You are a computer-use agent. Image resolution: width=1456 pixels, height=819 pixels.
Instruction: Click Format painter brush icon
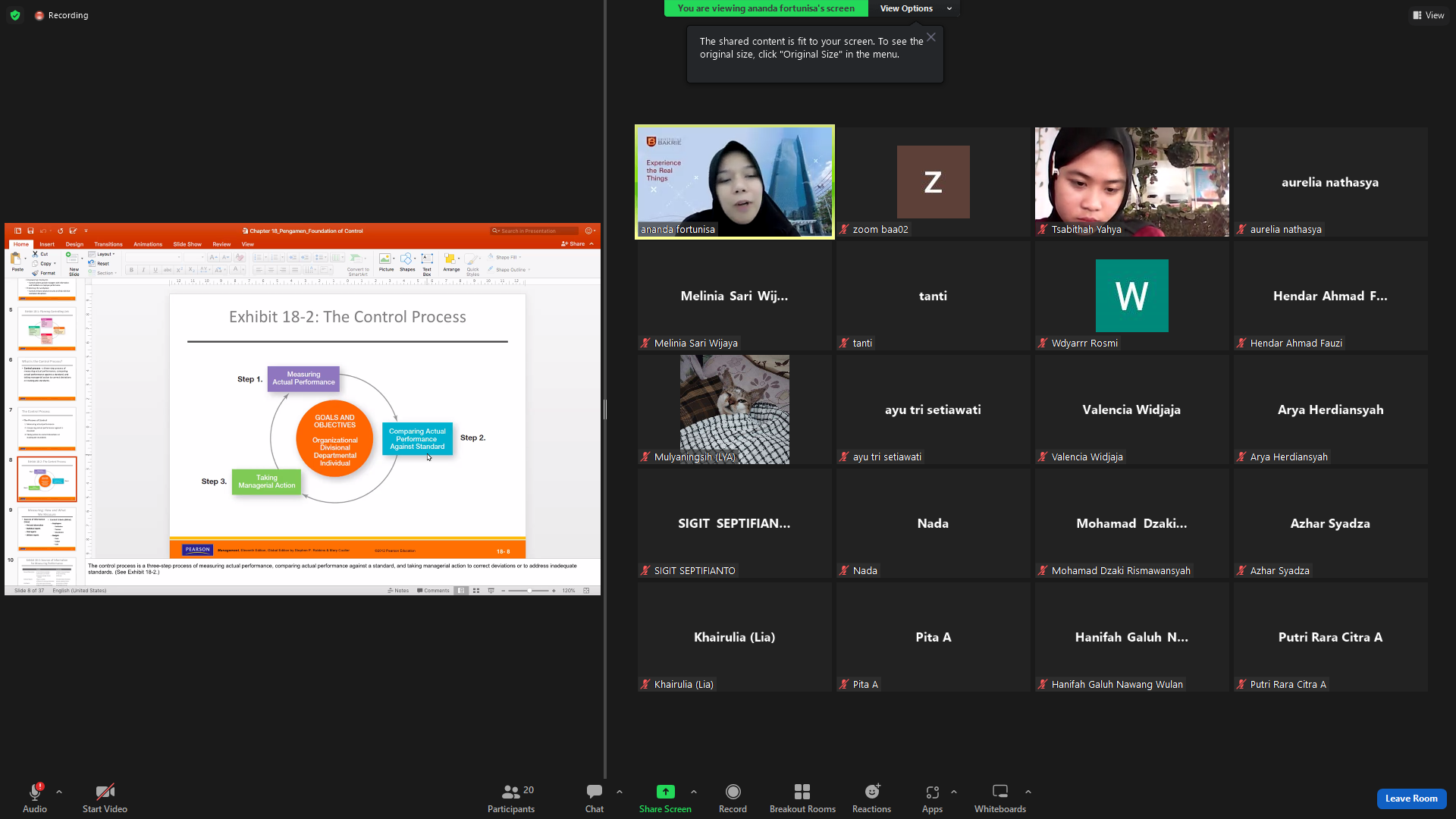coord(36,273)
